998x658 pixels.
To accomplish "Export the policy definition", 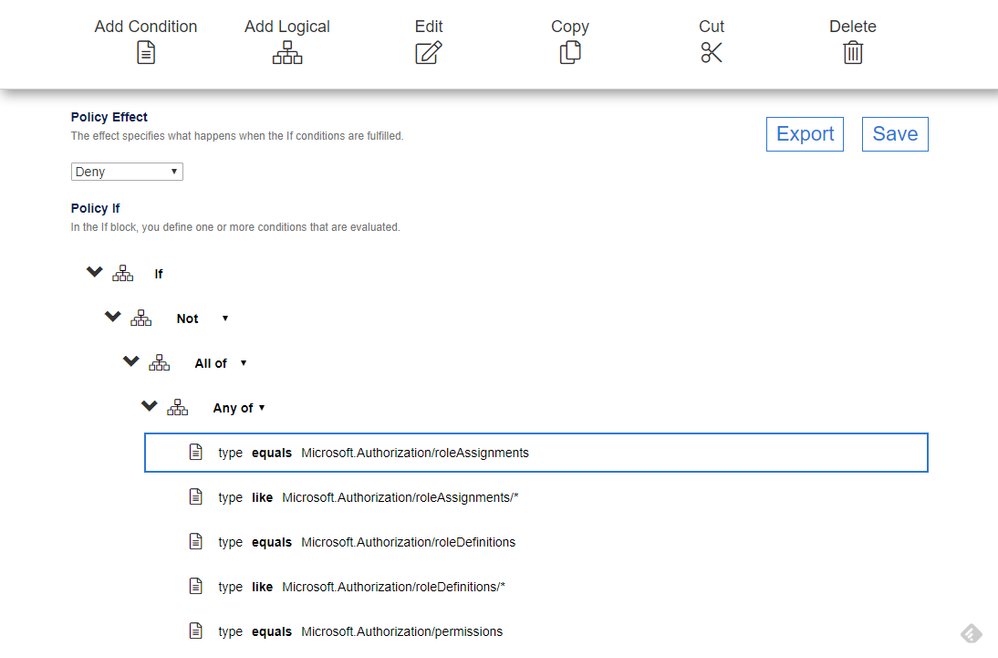I will pyautogui.click(x=805, y=134).
